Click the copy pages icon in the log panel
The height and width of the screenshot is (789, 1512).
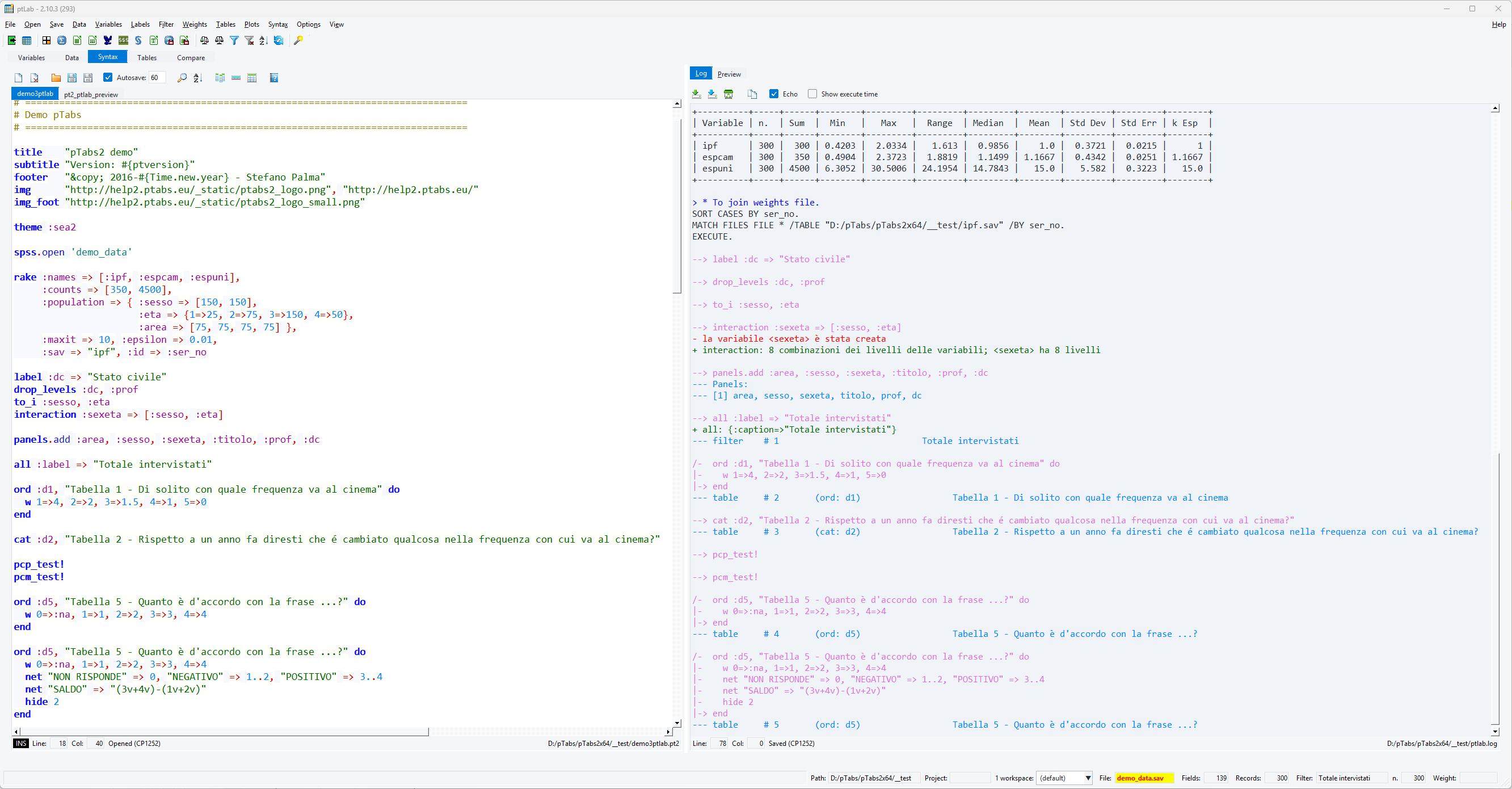(x=752, y=94)
